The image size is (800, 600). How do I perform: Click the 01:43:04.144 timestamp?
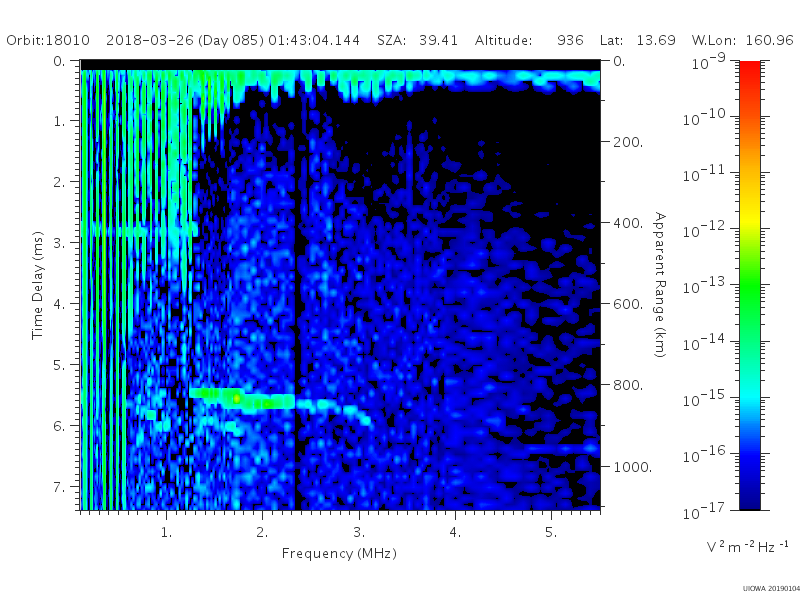(x=314, y=40)
